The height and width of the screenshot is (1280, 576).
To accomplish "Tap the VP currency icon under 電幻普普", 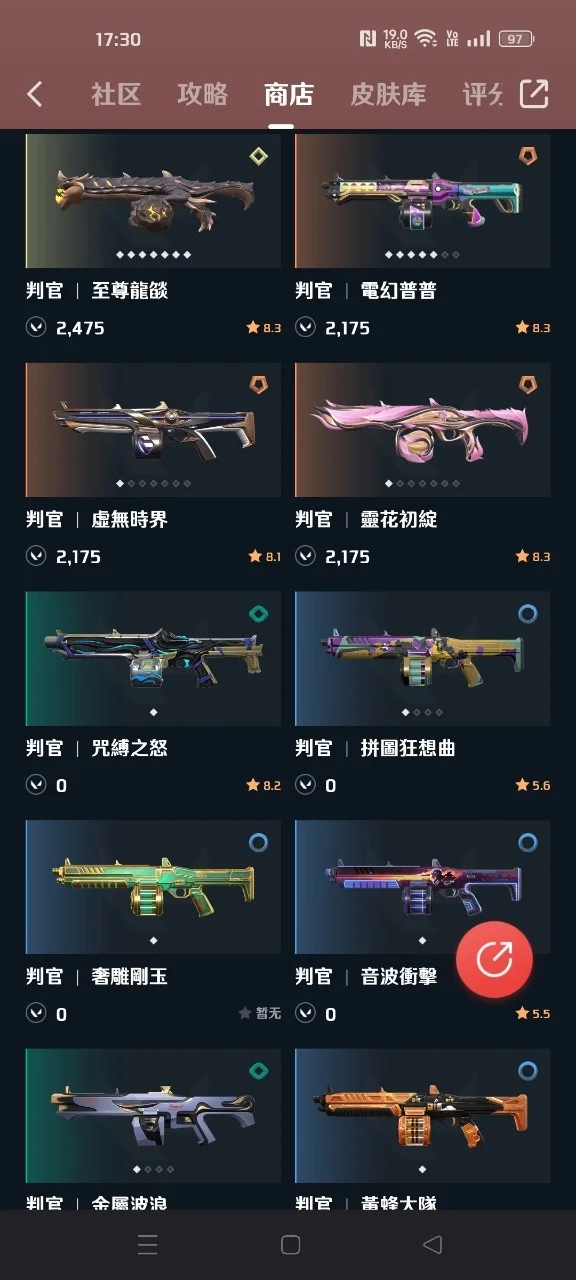I will (305, 327).
